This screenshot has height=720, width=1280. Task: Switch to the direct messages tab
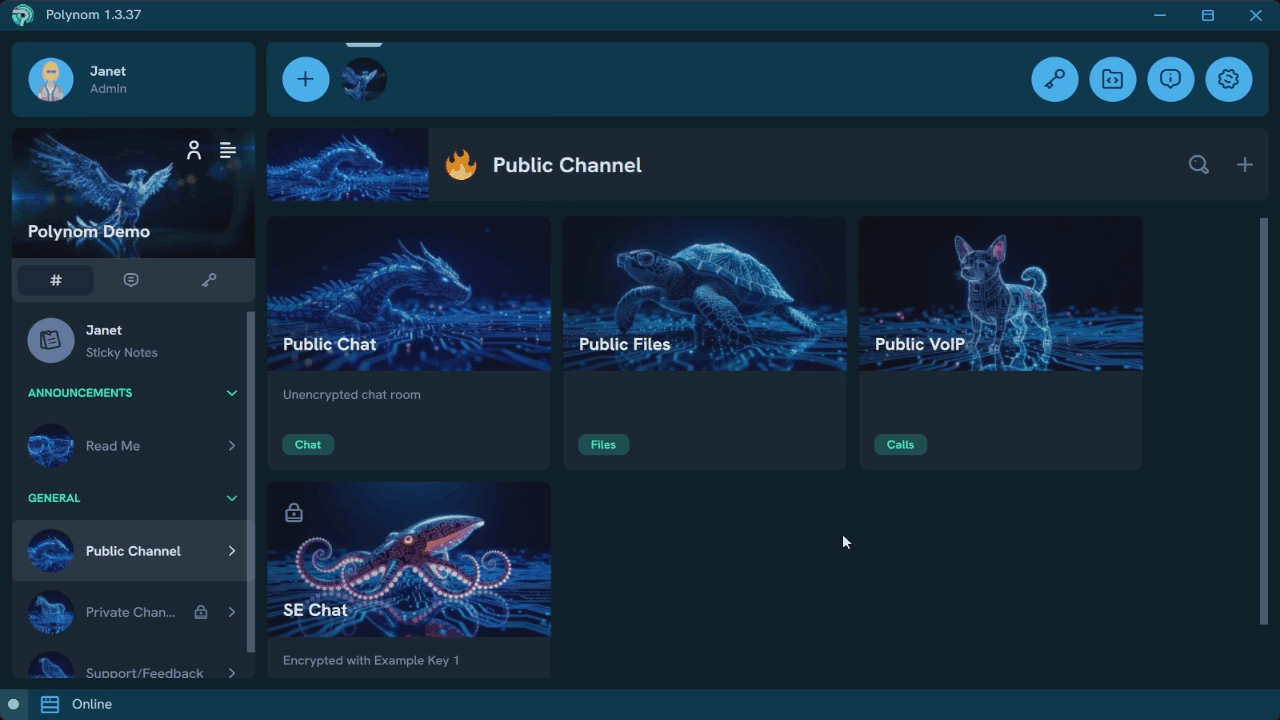tap(131, 280)
